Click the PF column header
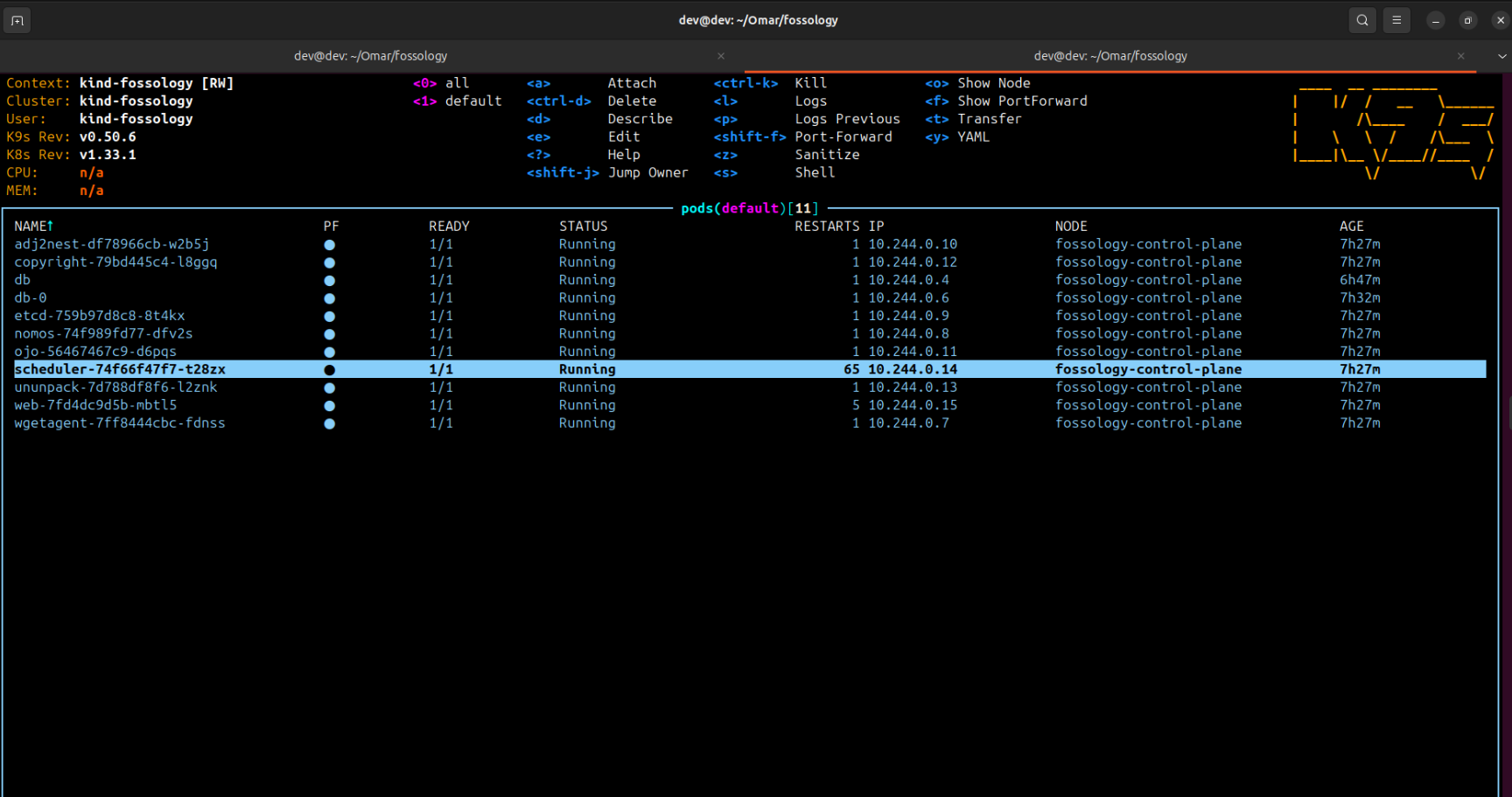 (x=331, y=227)
